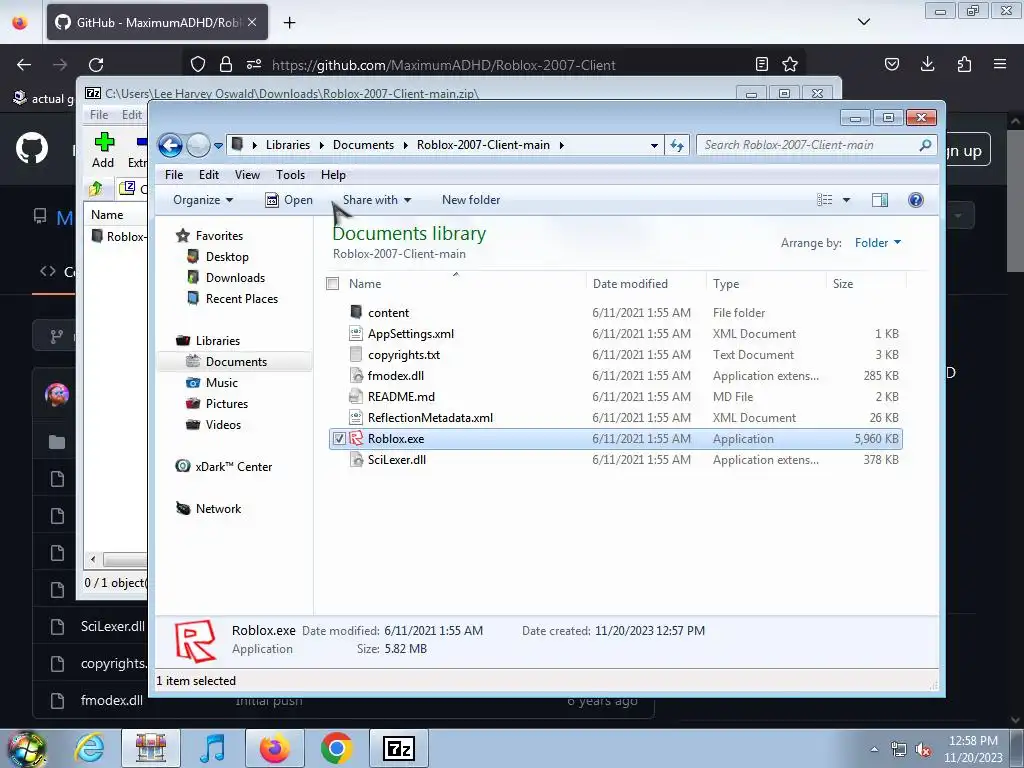Sort by the Size column header
1024x768 pixels.
(x=843, y=283)
